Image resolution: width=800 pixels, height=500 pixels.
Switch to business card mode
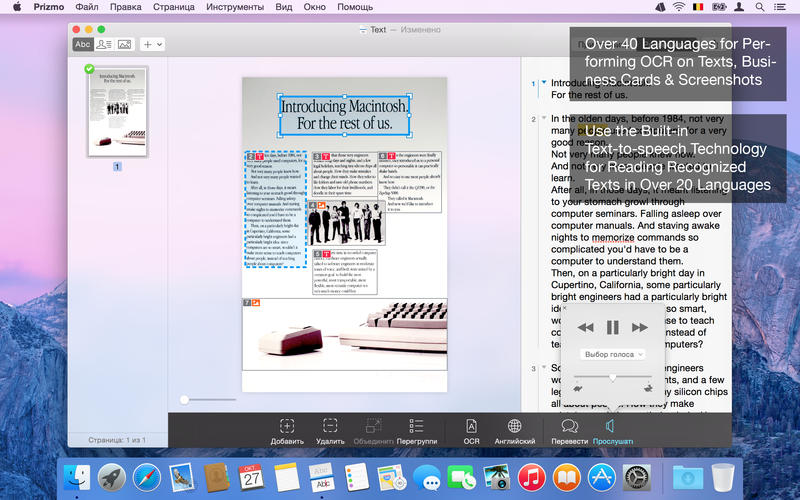104,44
